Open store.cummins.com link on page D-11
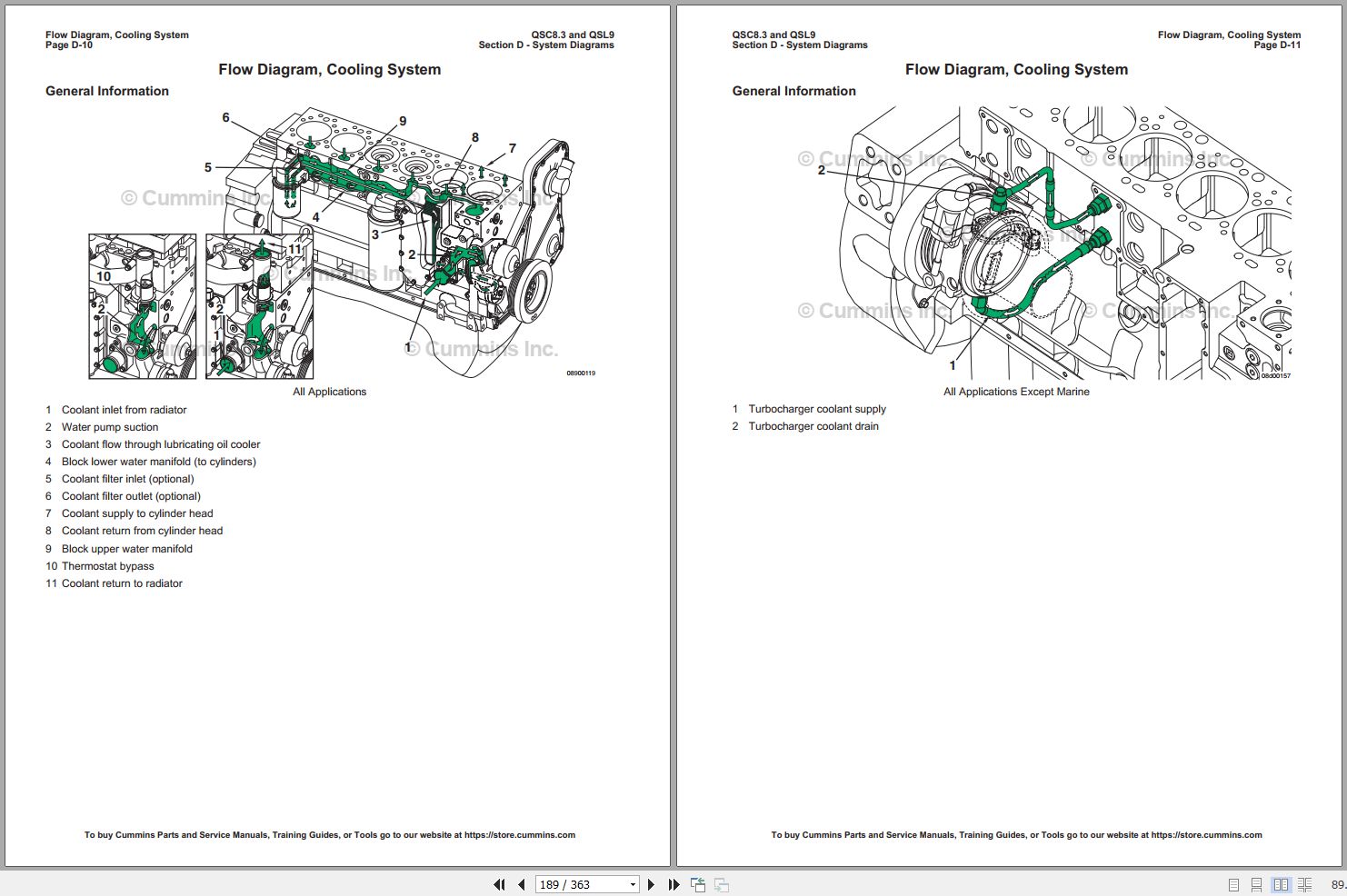Image resolution: width=1347 pixels, height=896 pixels. coord(1207,834)
